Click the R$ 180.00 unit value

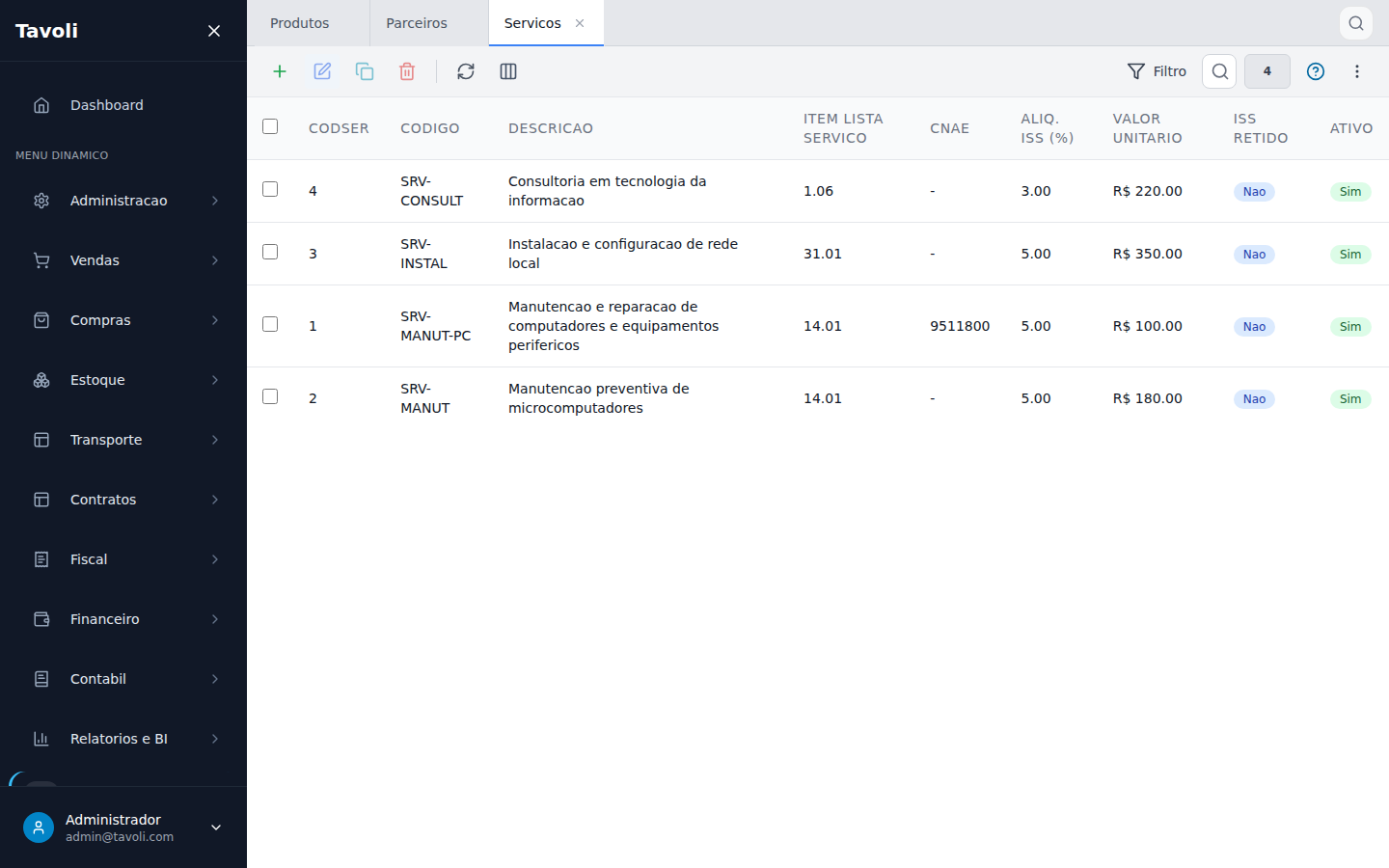1148,398
